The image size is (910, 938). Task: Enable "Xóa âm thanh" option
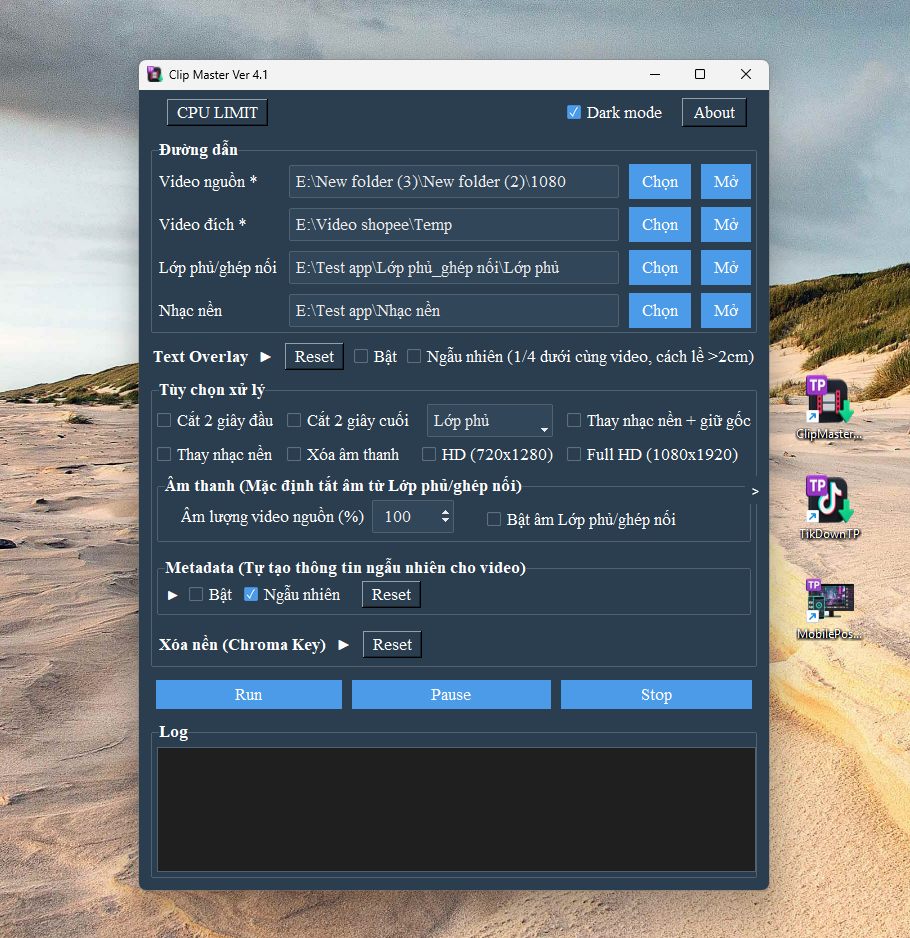coord(294,454)
